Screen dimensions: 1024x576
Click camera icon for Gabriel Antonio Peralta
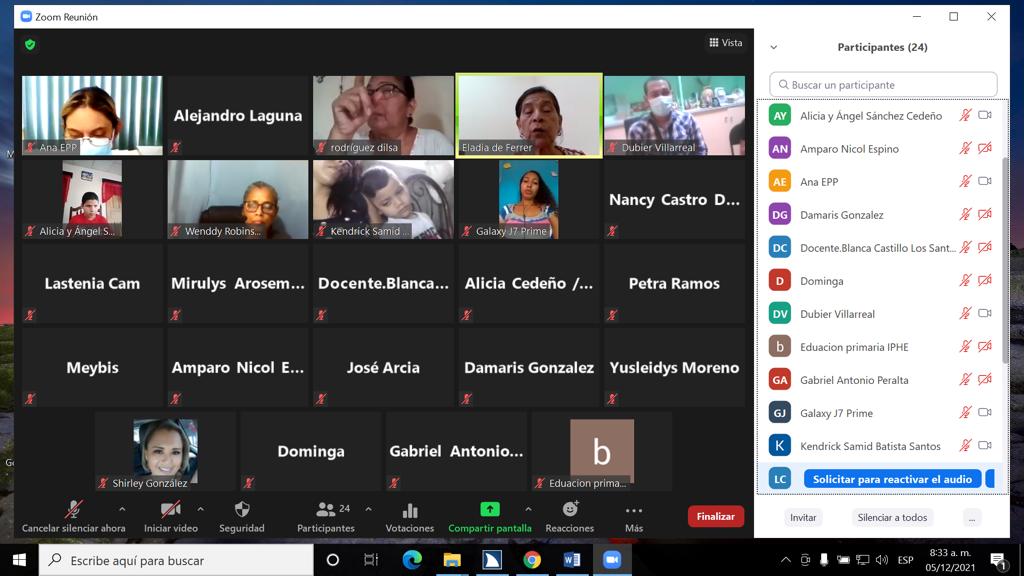[985, 379]
